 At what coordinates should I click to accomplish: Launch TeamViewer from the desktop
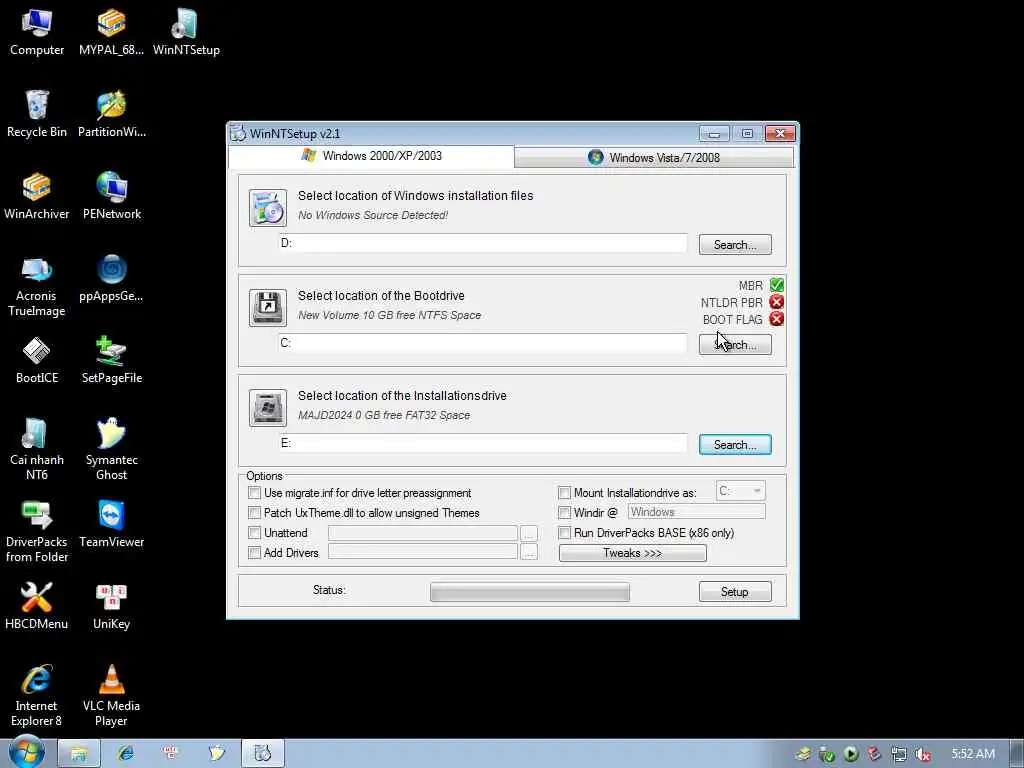pos(111,524)
